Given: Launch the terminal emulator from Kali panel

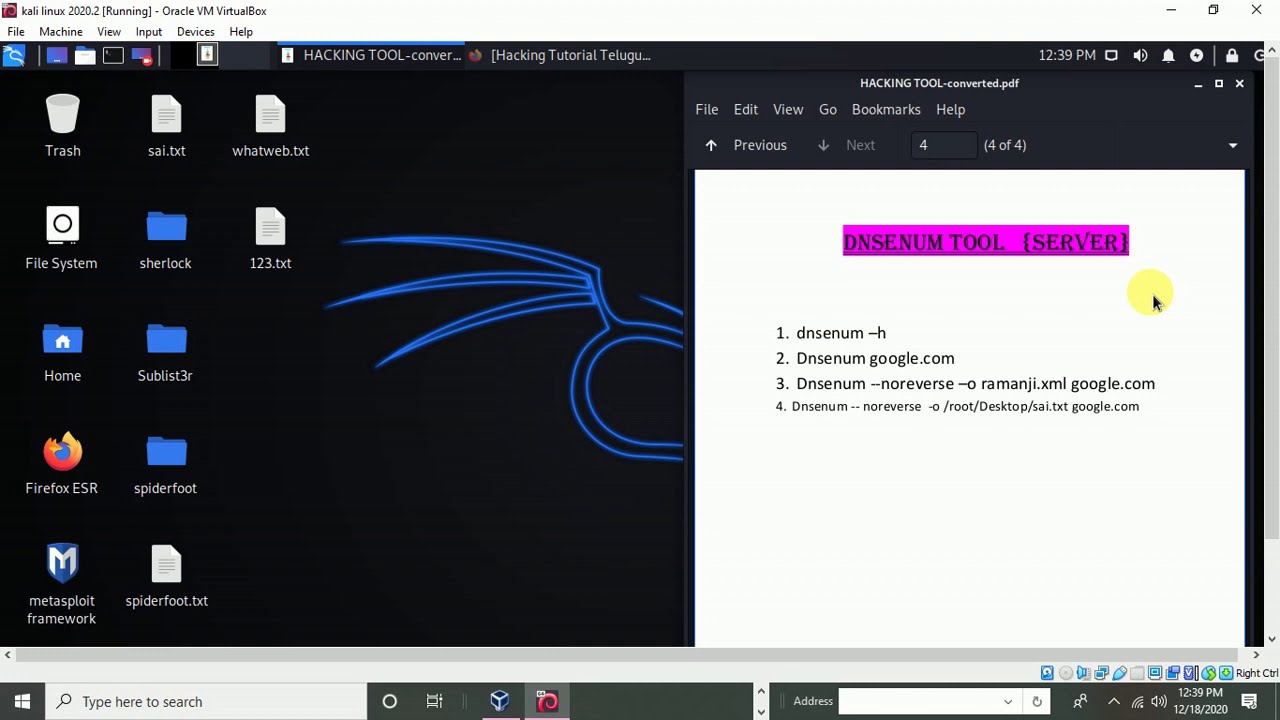Looking at the screenshot, I should click(x=113, y=56).
